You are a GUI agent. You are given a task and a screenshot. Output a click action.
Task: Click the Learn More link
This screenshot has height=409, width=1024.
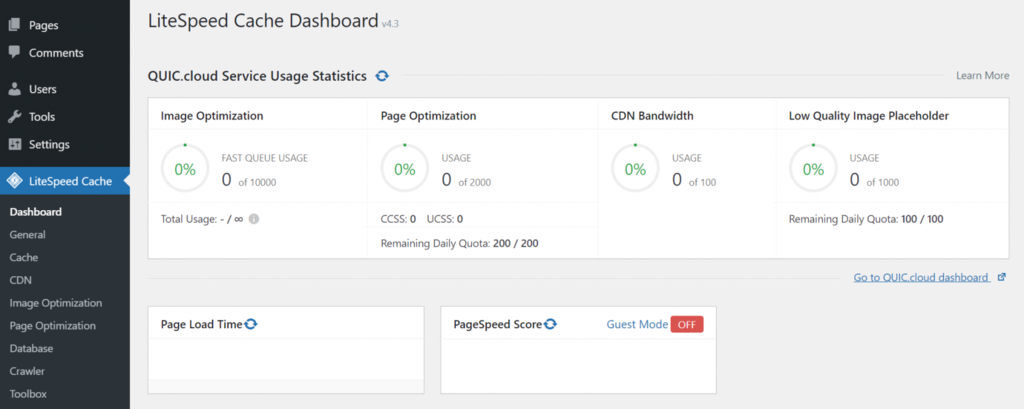(x=982, y=76)
